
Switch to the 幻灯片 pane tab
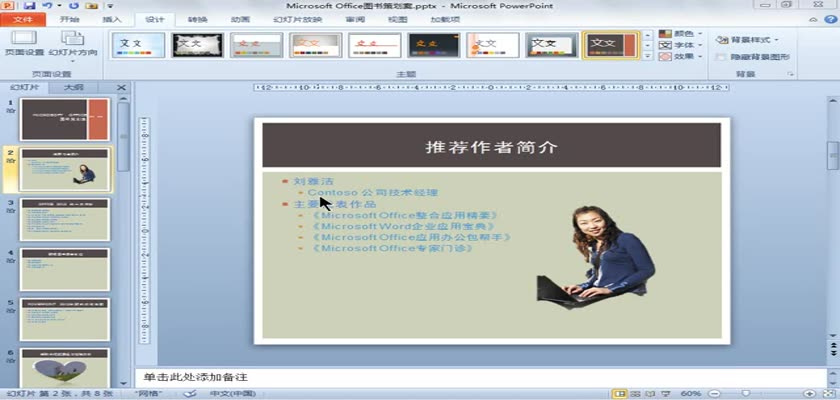pos(25,87)
